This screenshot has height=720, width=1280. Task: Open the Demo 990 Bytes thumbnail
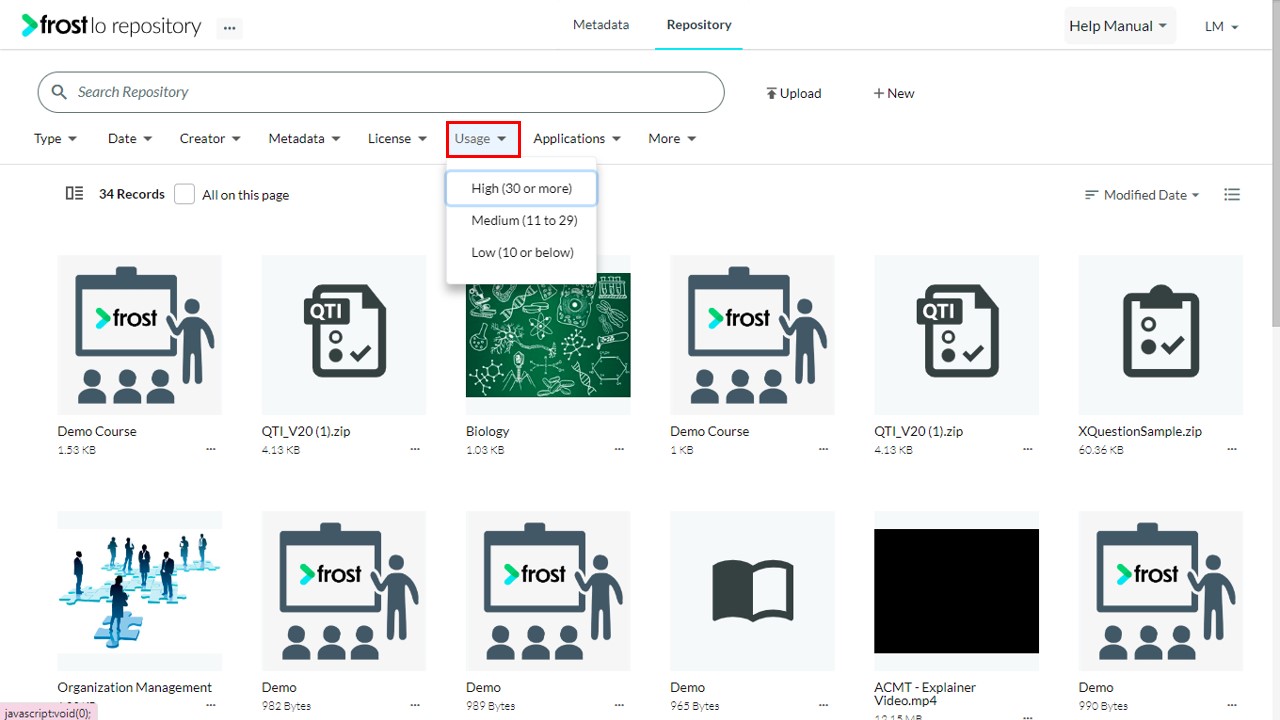(1160, 591)
